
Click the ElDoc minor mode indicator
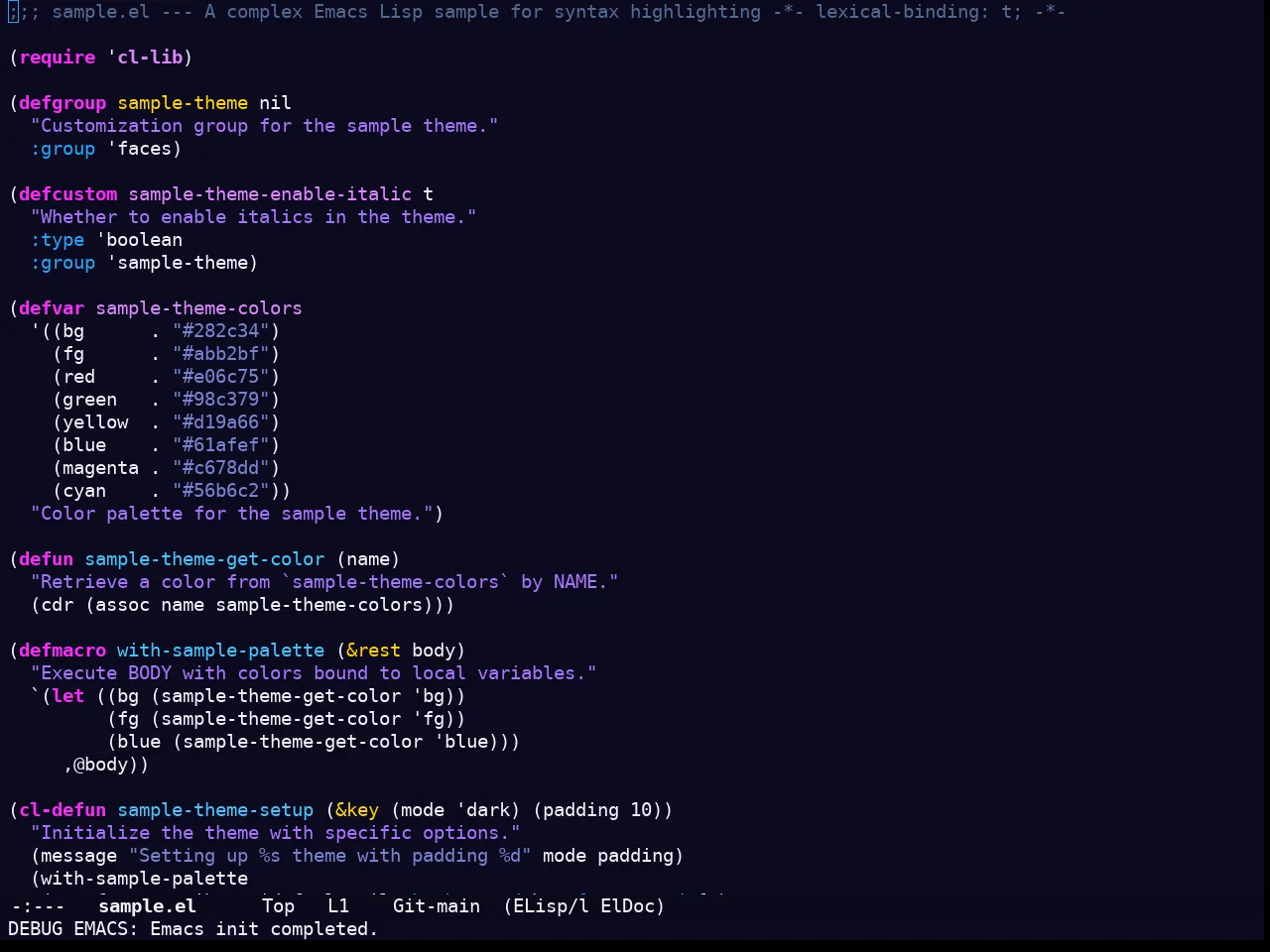coord(627,906)
